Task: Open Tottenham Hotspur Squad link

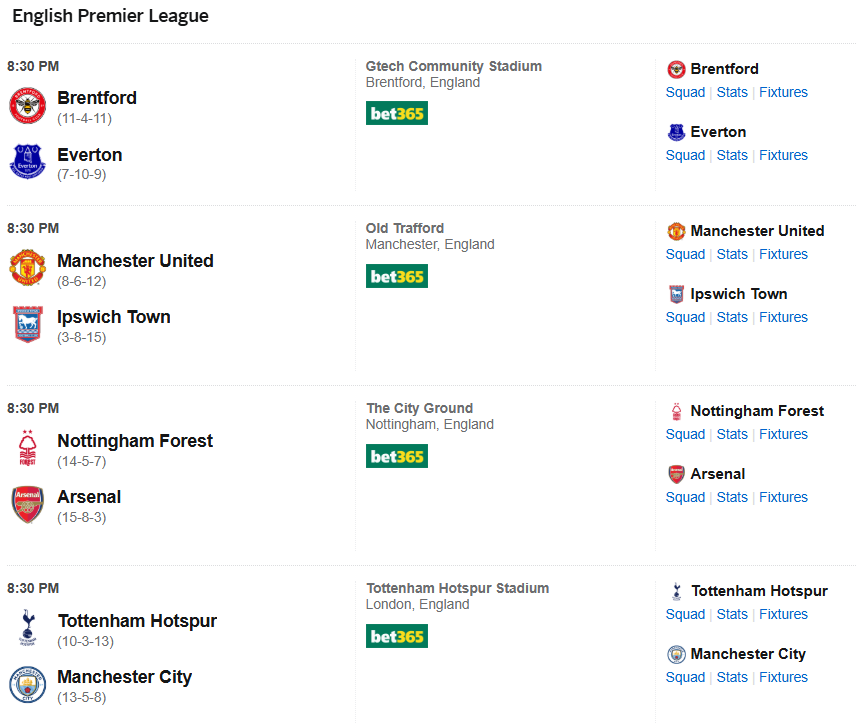Action: click(x=685, y=614)
